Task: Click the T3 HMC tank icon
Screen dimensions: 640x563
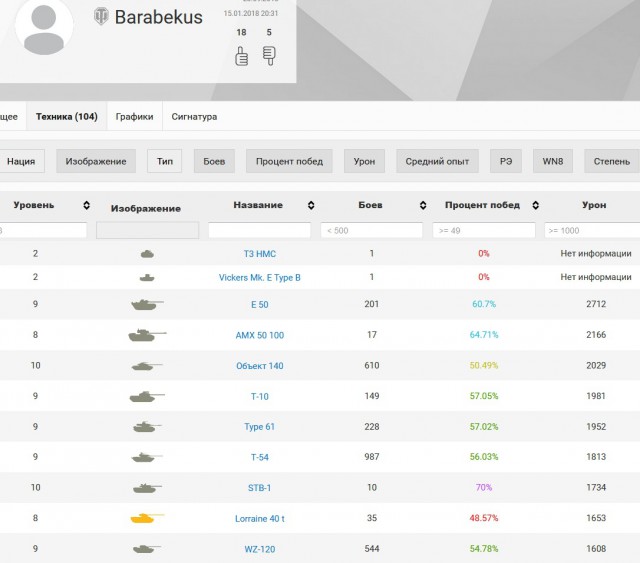Action: (147, 254)
